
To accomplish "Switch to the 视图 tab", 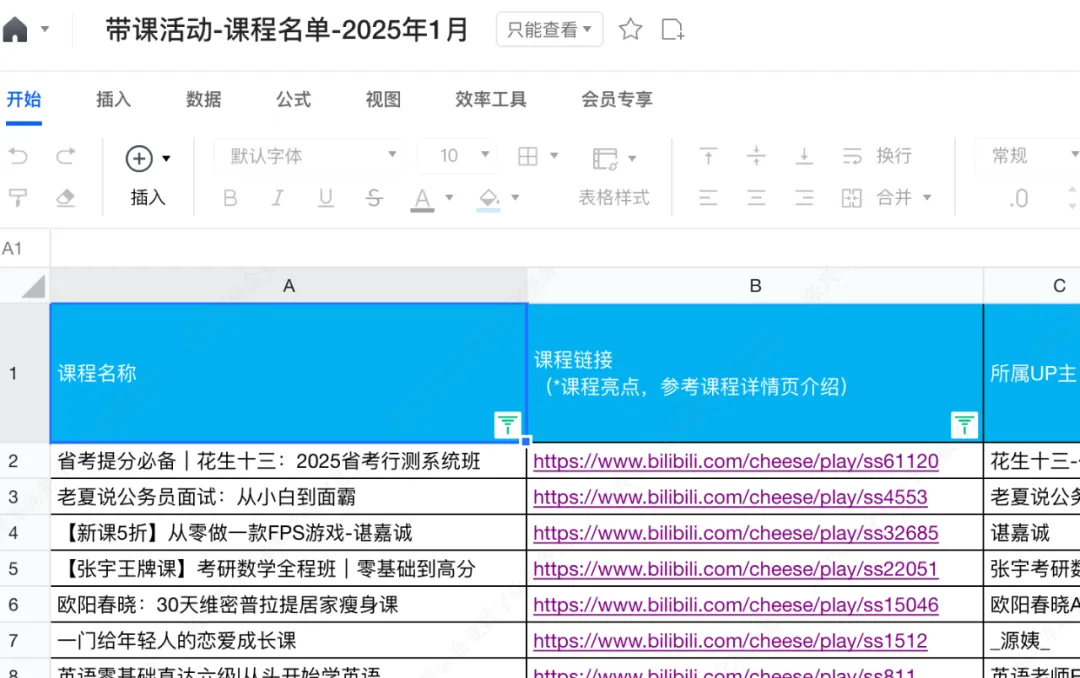I will pos(383,99).
